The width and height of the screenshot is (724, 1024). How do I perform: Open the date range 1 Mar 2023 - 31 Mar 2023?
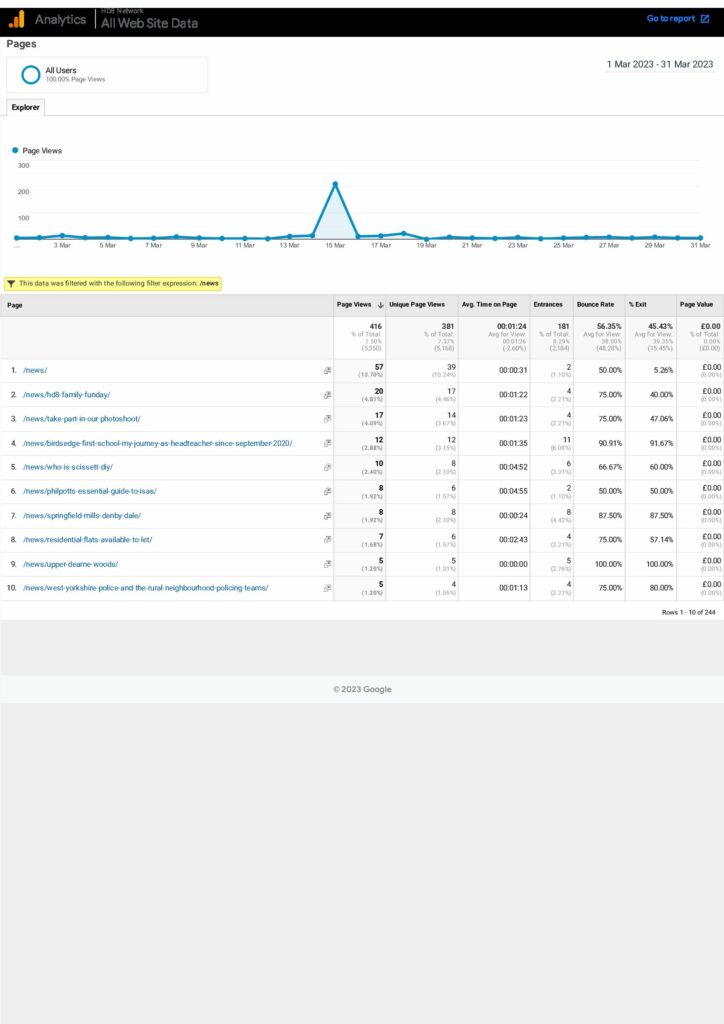click(659, 64)
